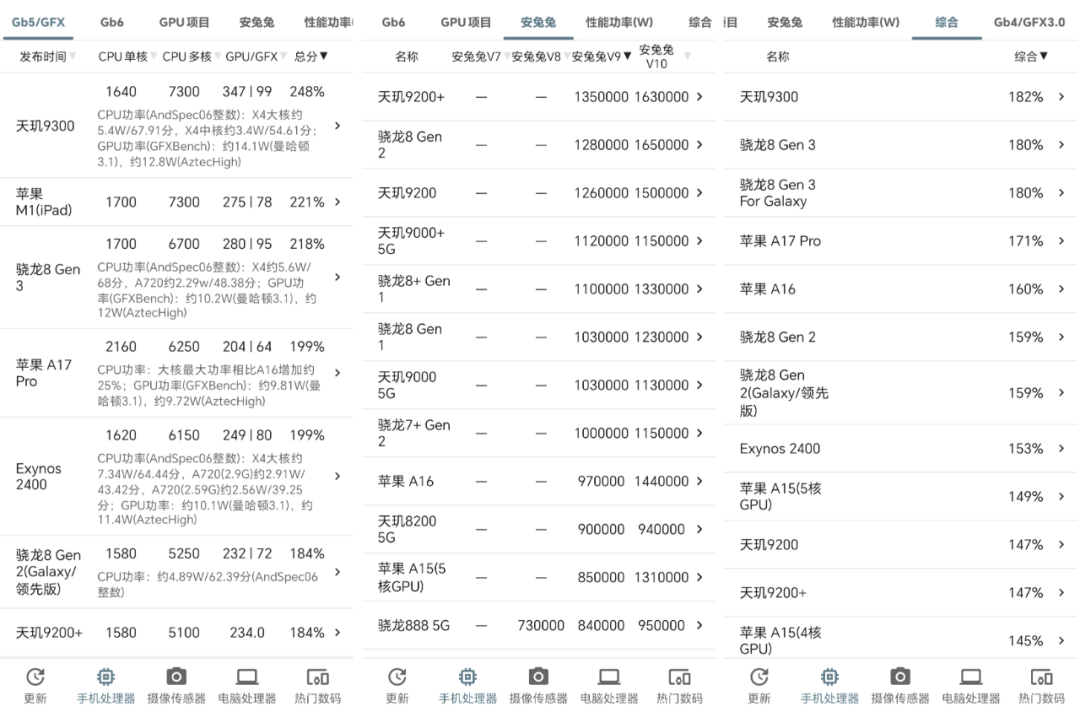The height and width of the screenshot is (712, 1080).
Task: Select 天玑9000+ 5G row name
Action: coord(411,240)
